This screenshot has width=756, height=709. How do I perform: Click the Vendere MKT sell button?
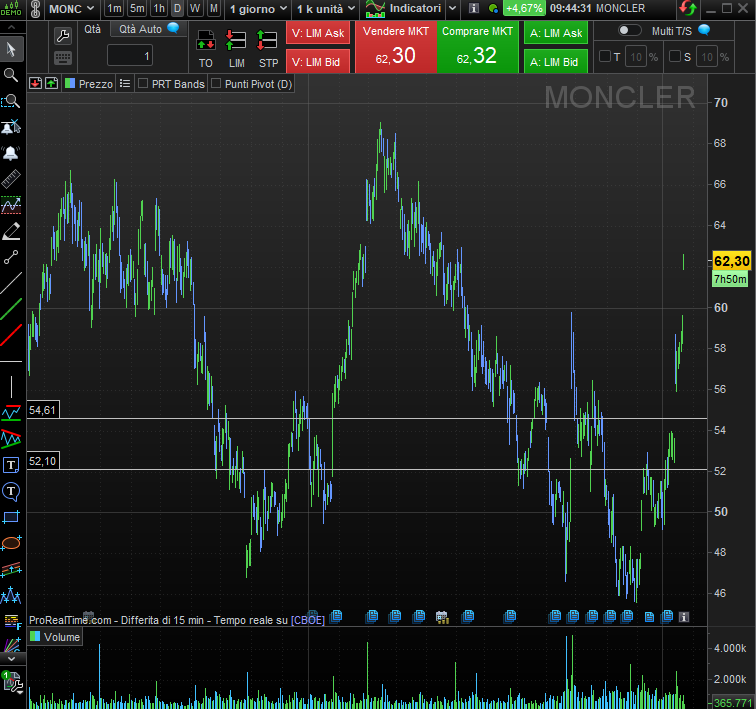point(396,47)
